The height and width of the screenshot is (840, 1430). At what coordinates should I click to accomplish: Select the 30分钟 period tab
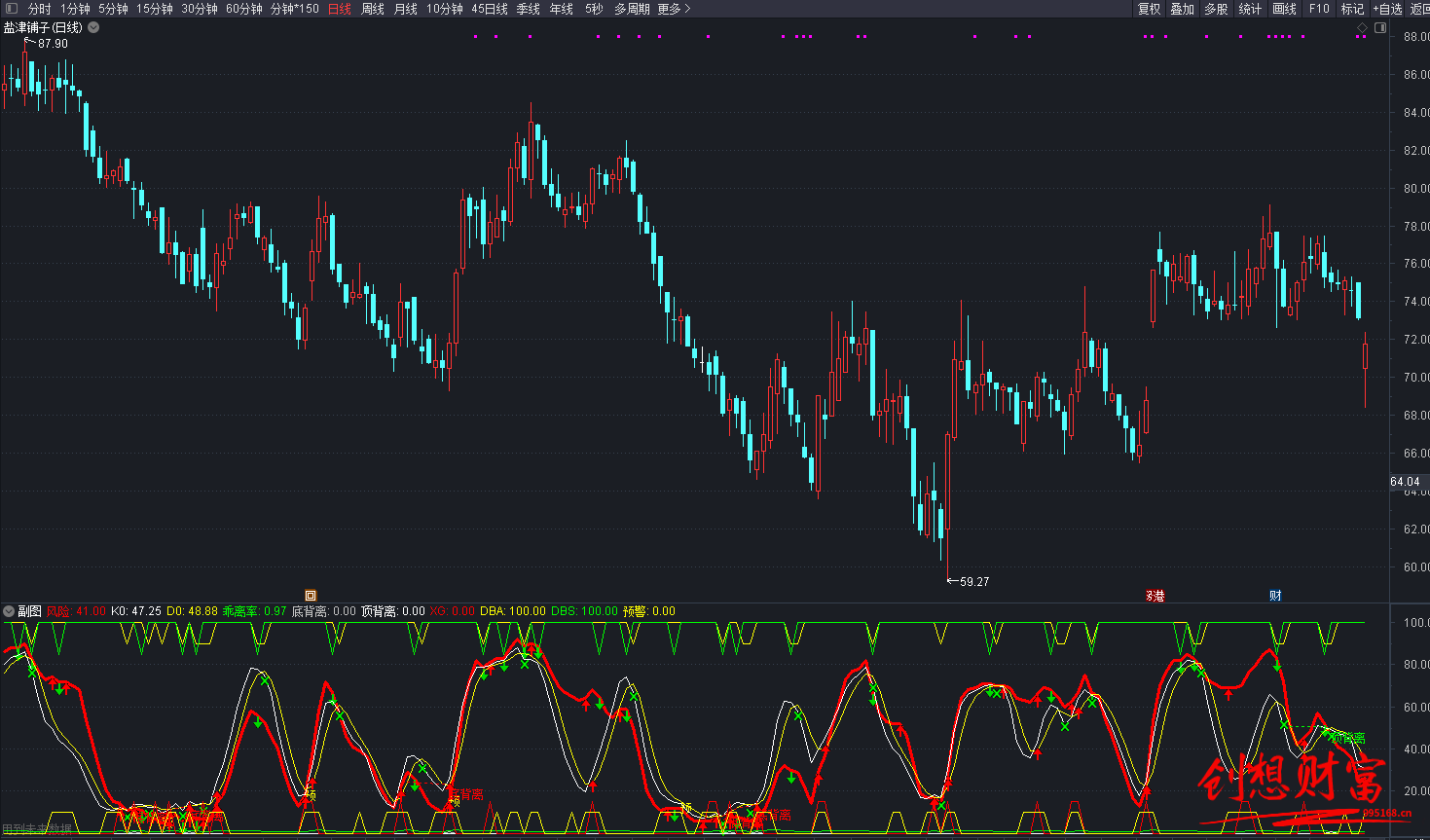200,9
